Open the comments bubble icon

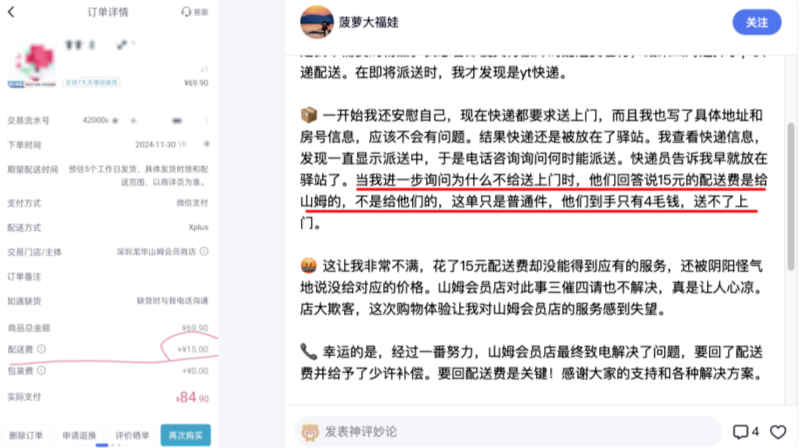click(740, 432)
